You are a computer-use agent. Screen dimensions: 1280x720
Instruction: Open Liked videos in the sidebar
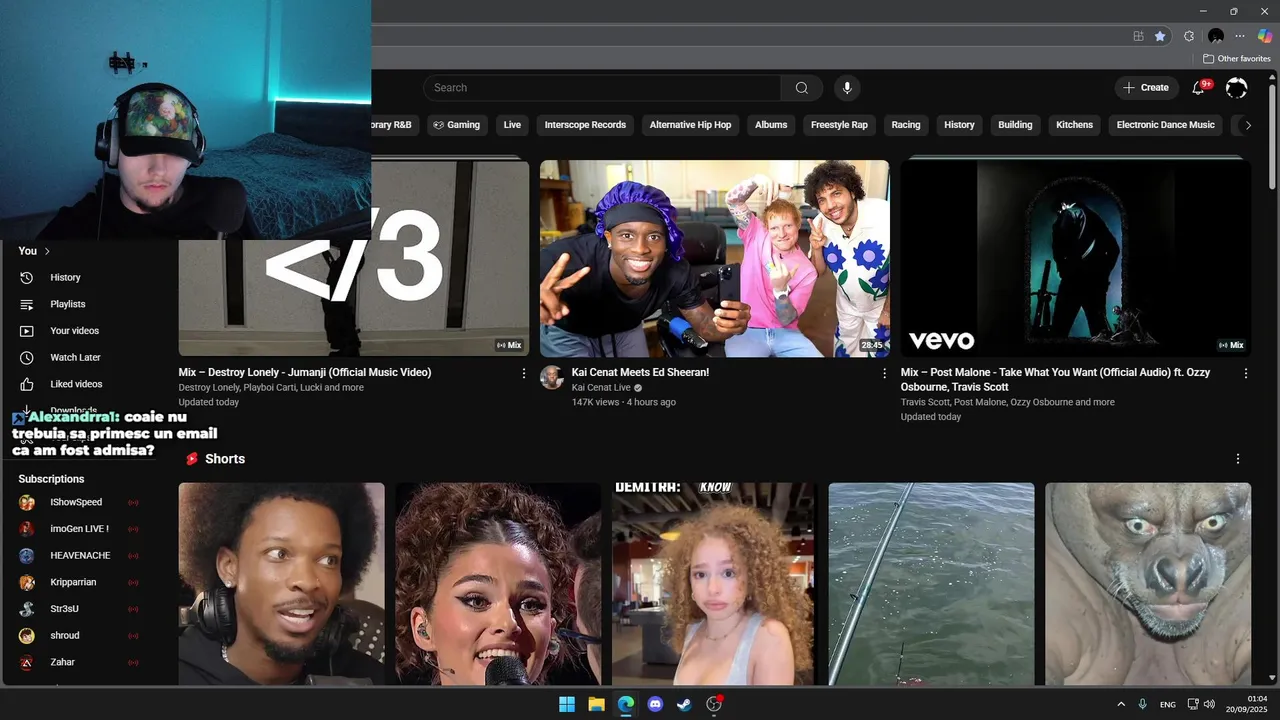(x=76, y=384)
